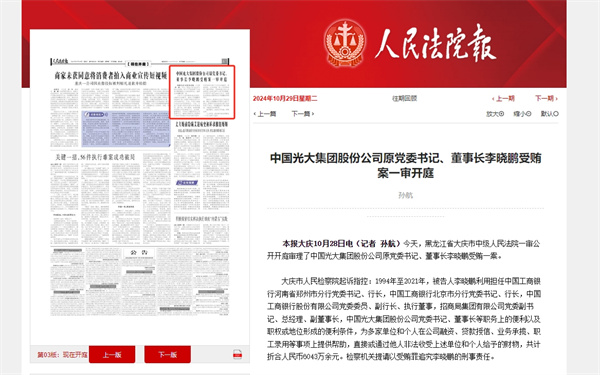Viewport: 600px width, 375px height.
Task: Click the red 上一版 button
Action: (x=112, y=354)
